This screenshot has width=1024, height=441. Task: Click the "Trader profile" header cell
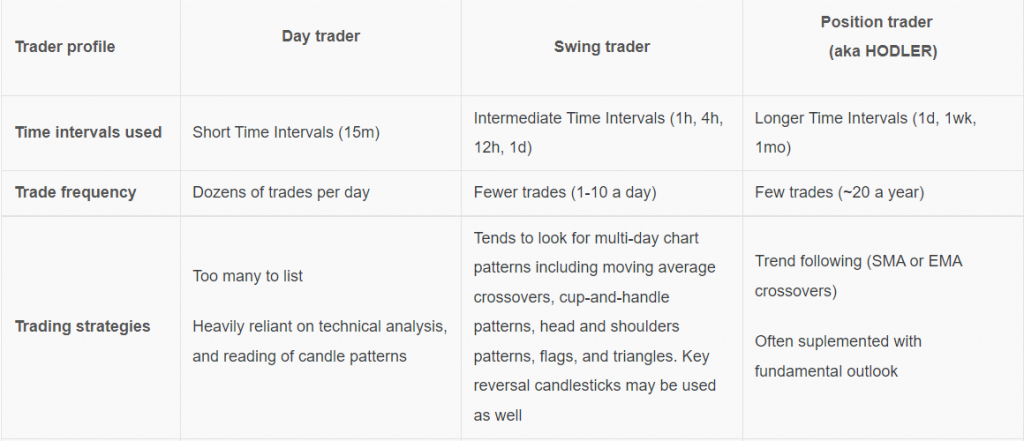click(x=65, y=47)
